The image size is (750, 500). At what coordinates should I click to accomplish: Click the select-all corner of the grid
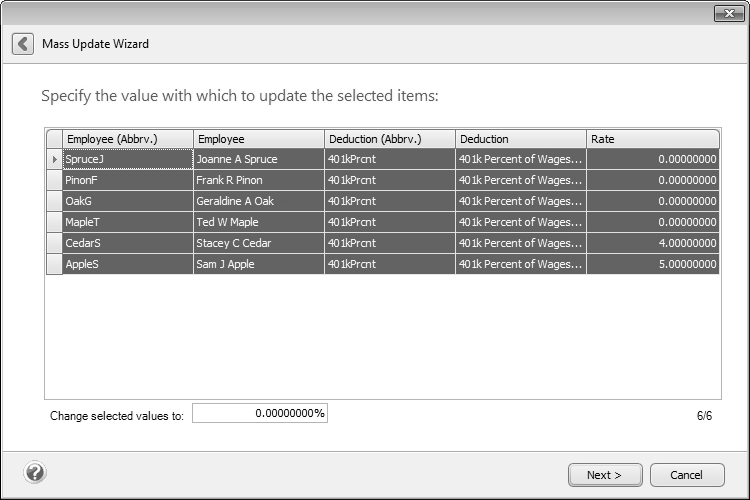[54, 139]
